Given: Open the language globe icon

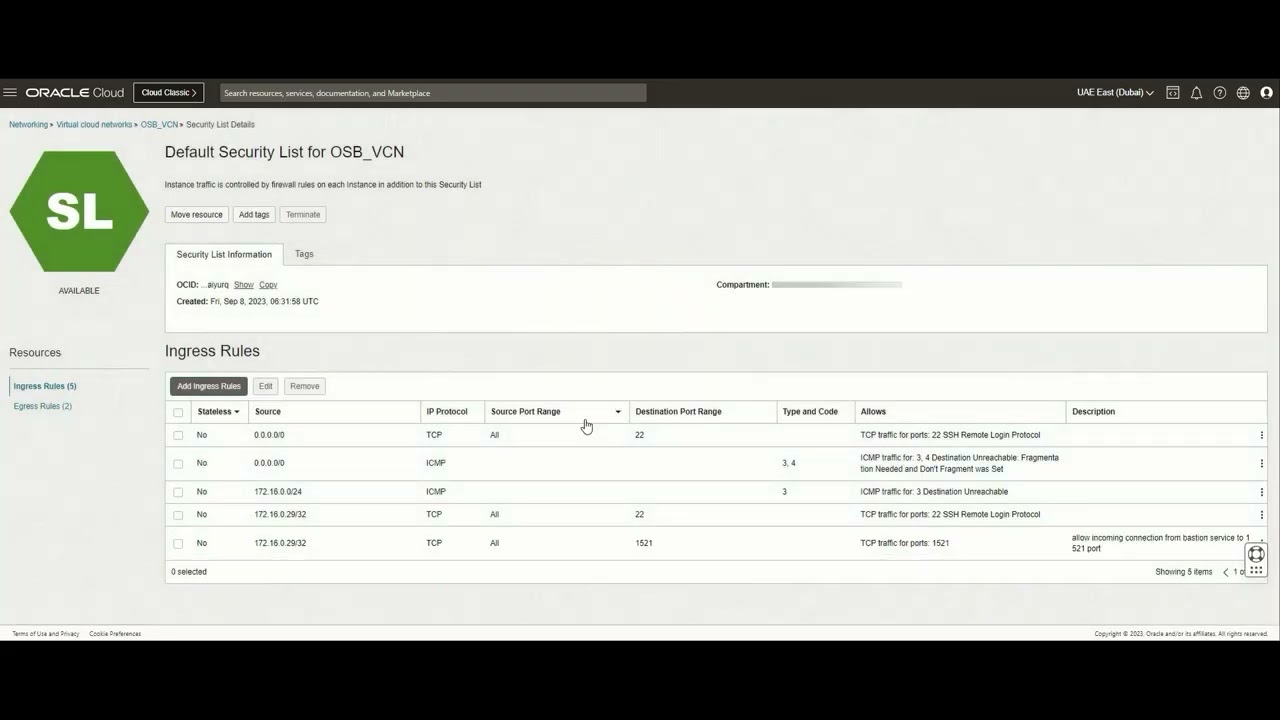Looking at the screenshot, I should (x=1243, y=93).
